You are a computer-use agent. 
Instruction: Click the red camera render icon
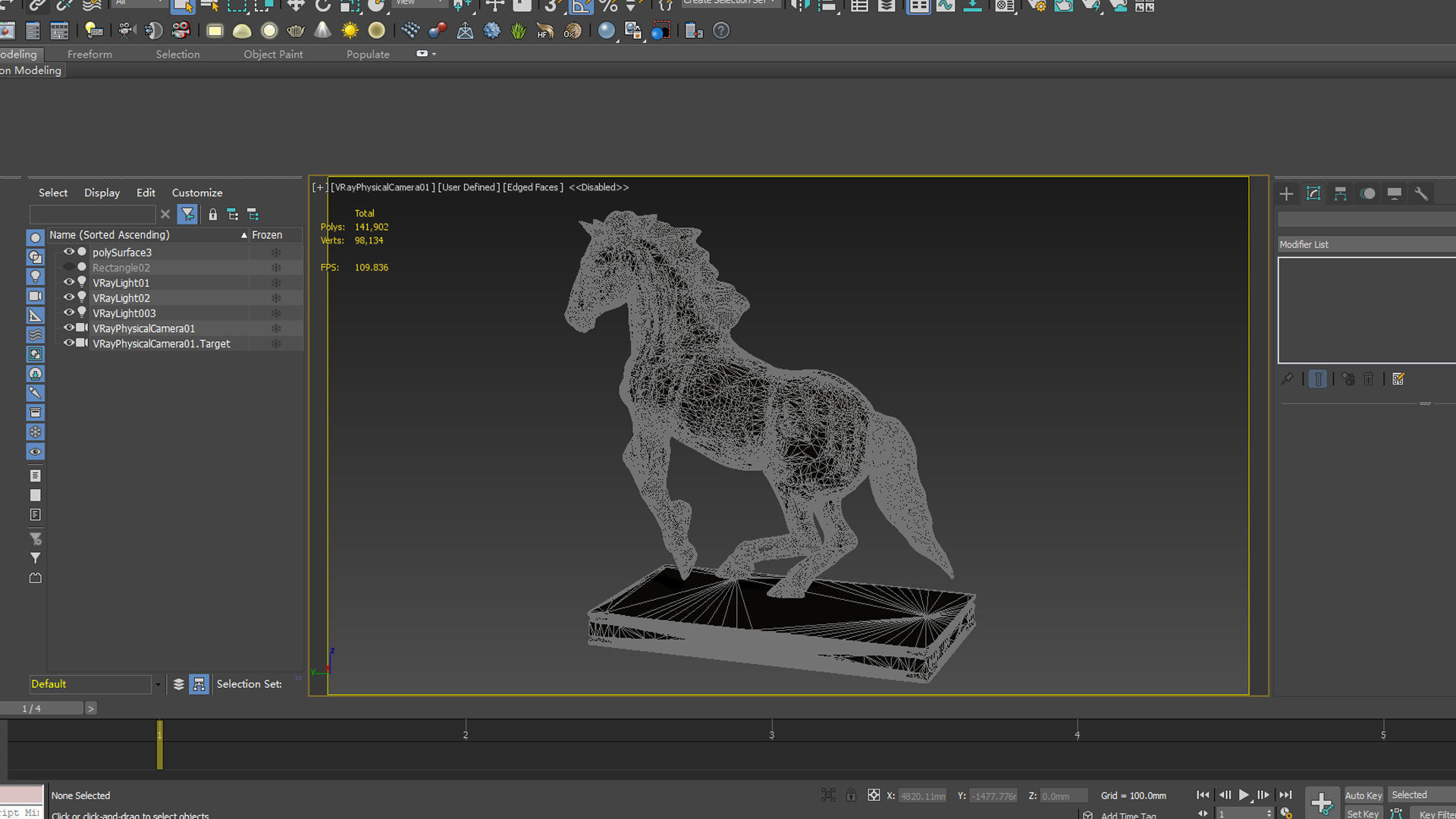point(180,30)
